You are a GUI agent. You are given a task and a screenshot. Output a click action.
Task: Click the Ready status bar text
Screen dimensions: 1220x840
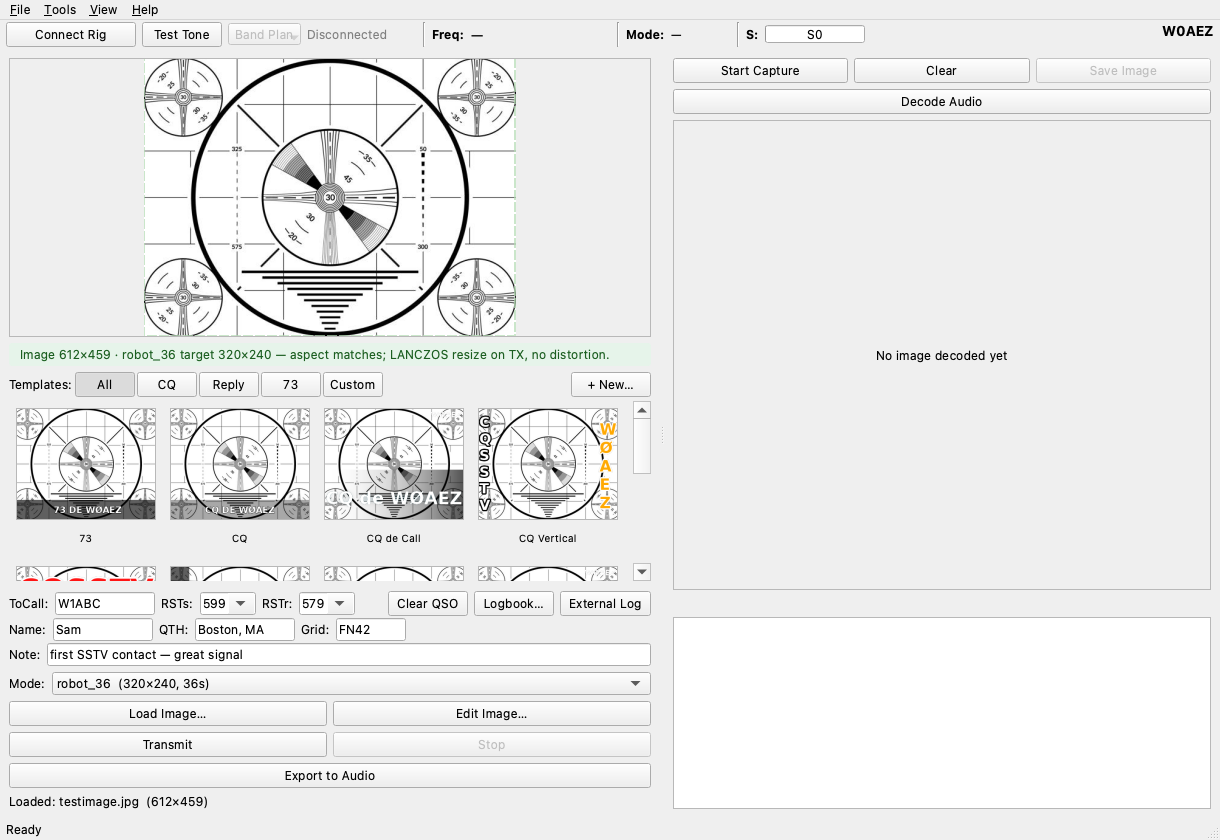pos(25,830)
